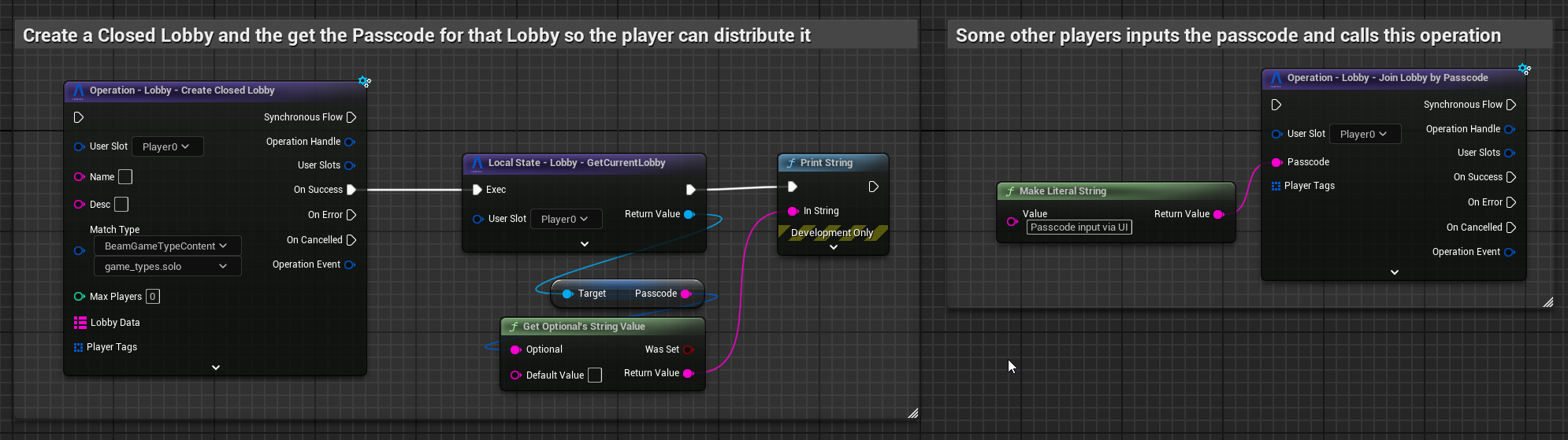Click Was Set output pin on Get Optional node
This screenshot has height=440, width=1568.
pos(688,349)
